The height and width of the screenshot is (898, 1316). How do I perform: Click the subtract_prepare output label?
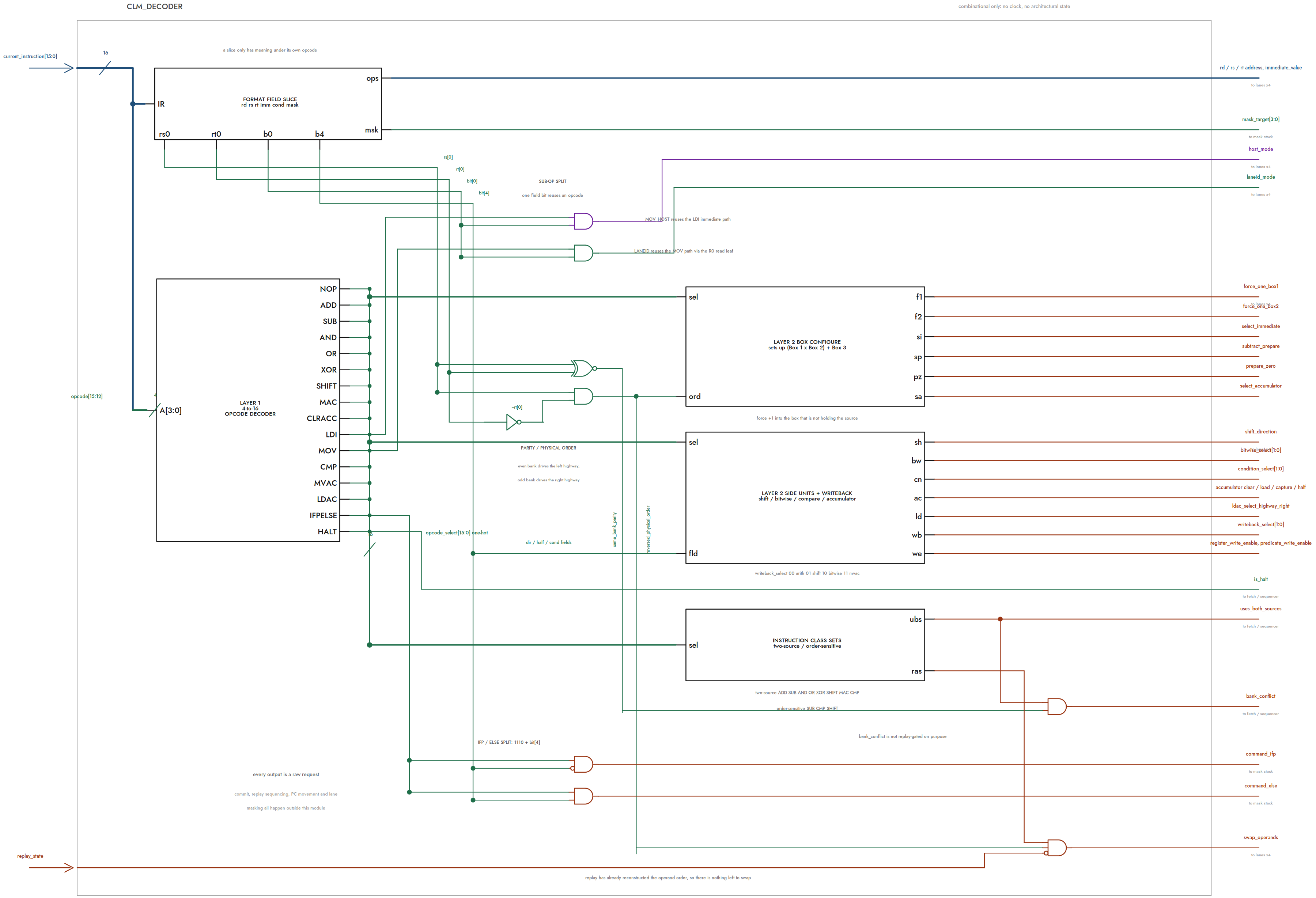point(1260,346)
